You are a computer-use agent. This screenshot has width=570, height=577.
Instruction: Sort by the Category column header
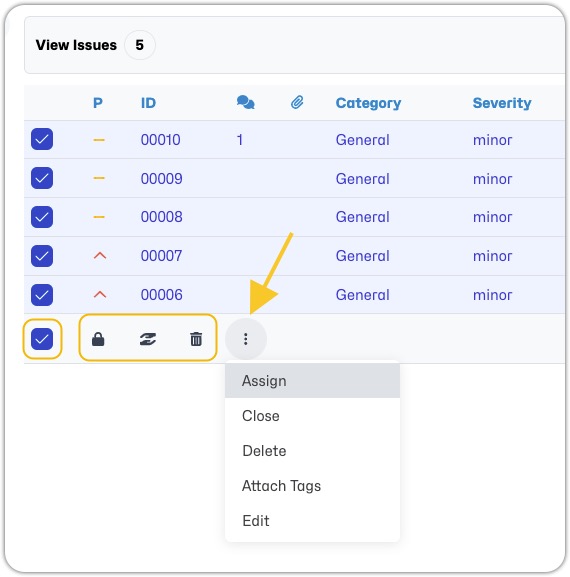point(368,103)
